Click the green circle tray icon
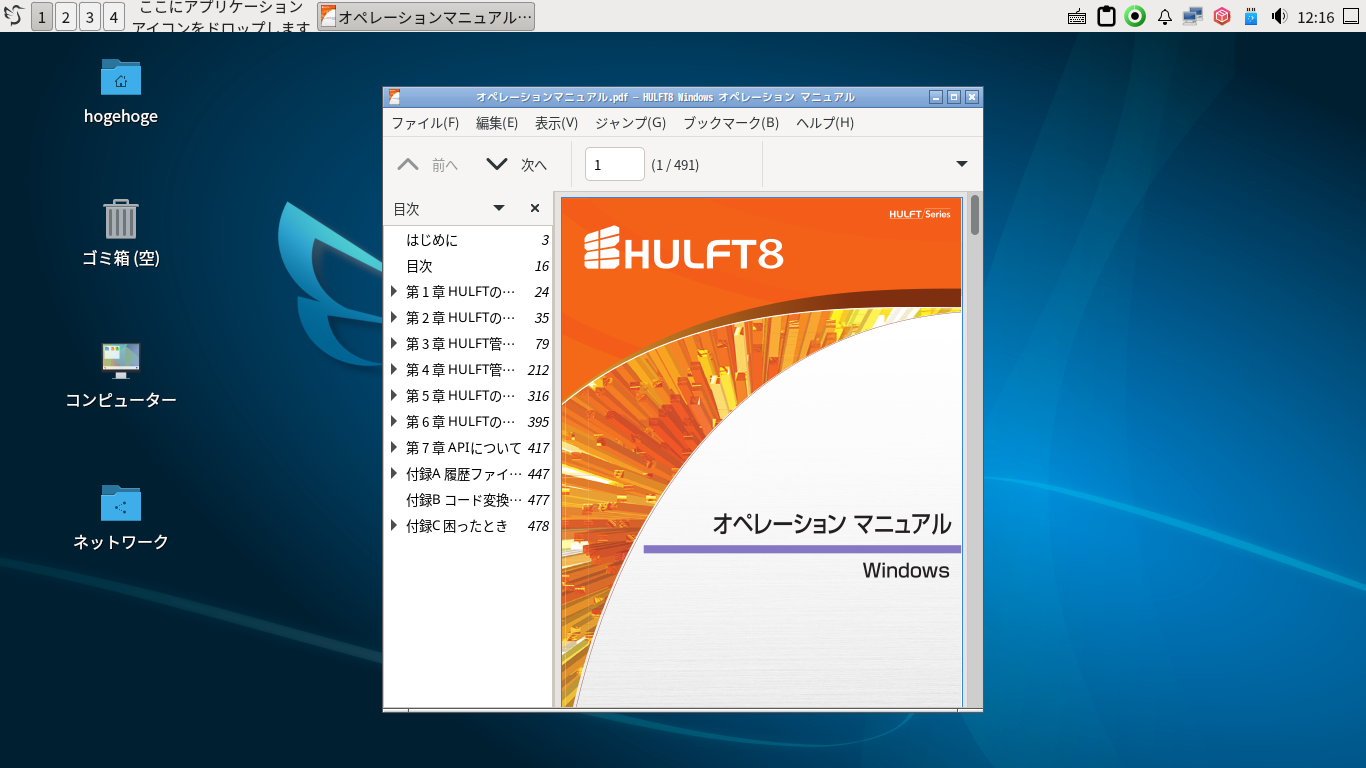1366x768 pixels. [1135, 17]
